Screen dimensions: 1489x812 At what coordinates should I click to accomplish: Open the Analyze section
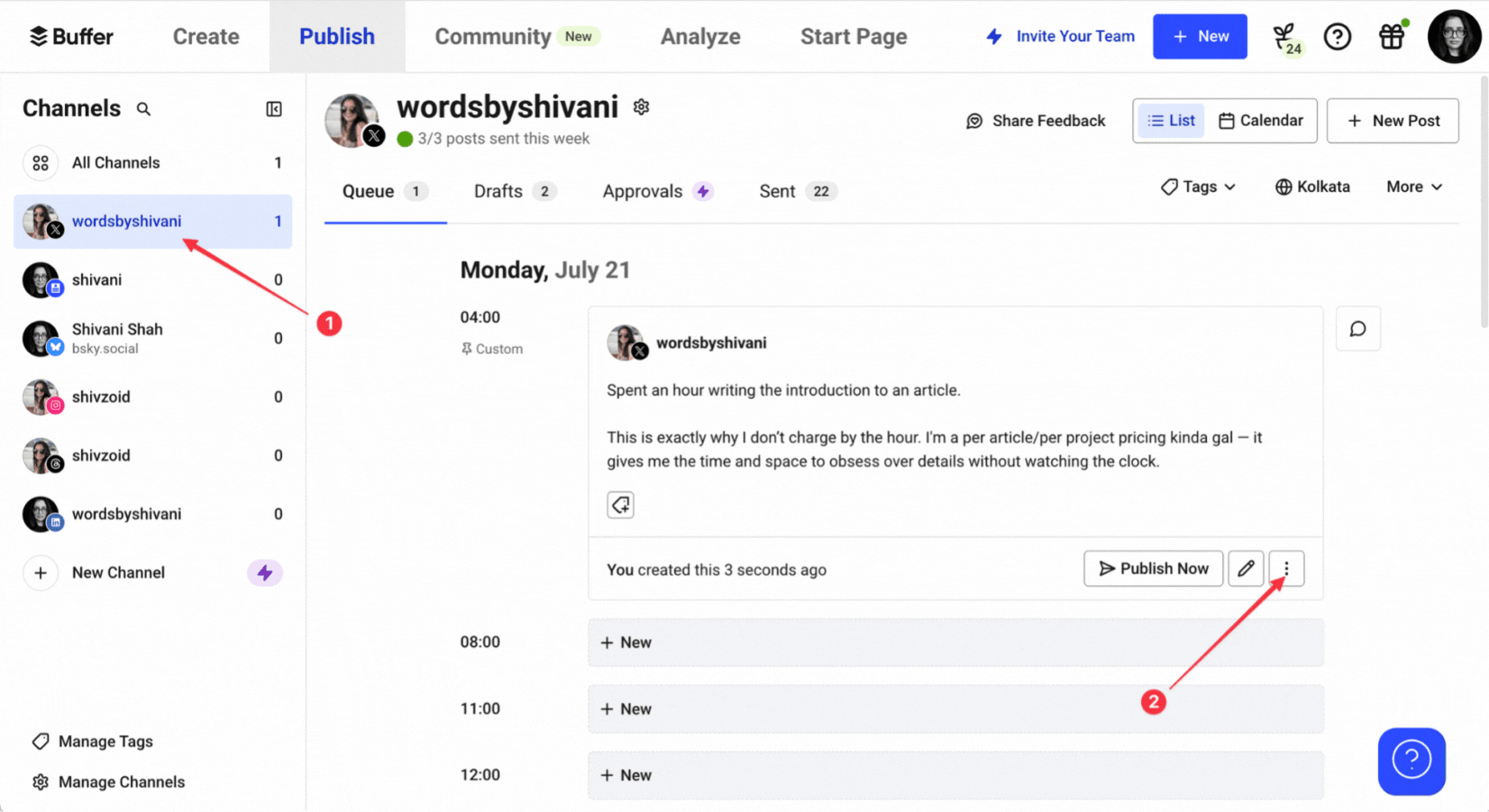pos(700,36)
